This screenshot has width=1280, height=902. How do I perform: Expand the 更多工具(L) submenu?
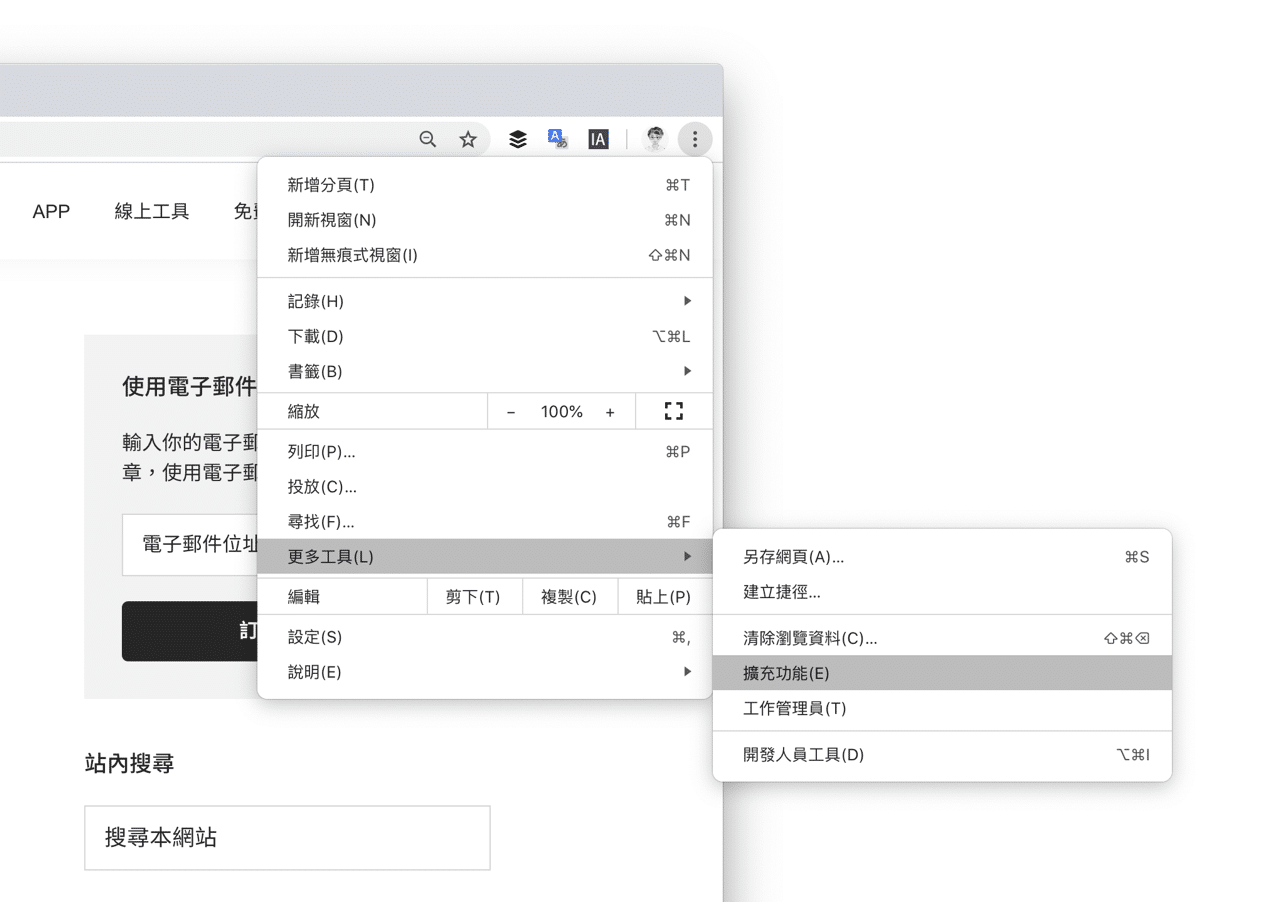pyautogui.click(x=485, y=557)
